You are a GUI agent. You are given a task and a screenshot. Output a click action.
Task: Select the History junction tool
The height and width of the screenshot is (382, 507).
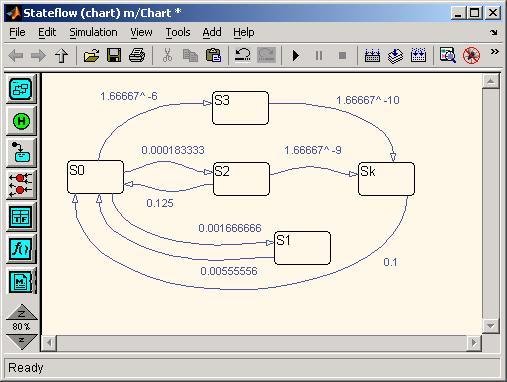coord(21,121)
